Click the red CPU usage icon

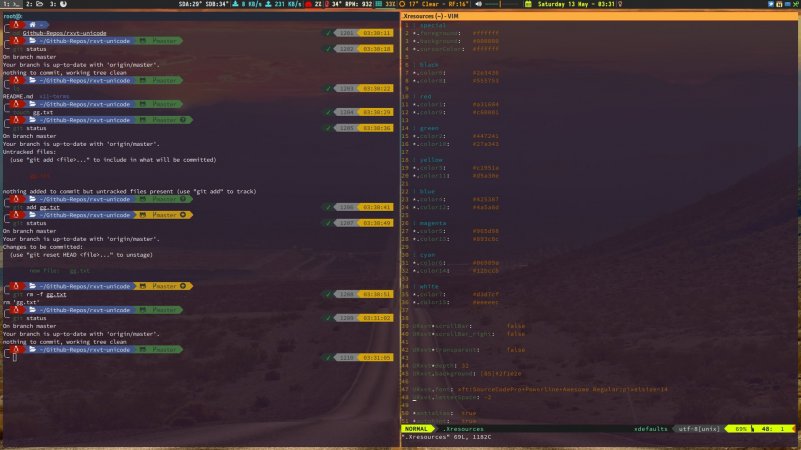pos(309,4)
